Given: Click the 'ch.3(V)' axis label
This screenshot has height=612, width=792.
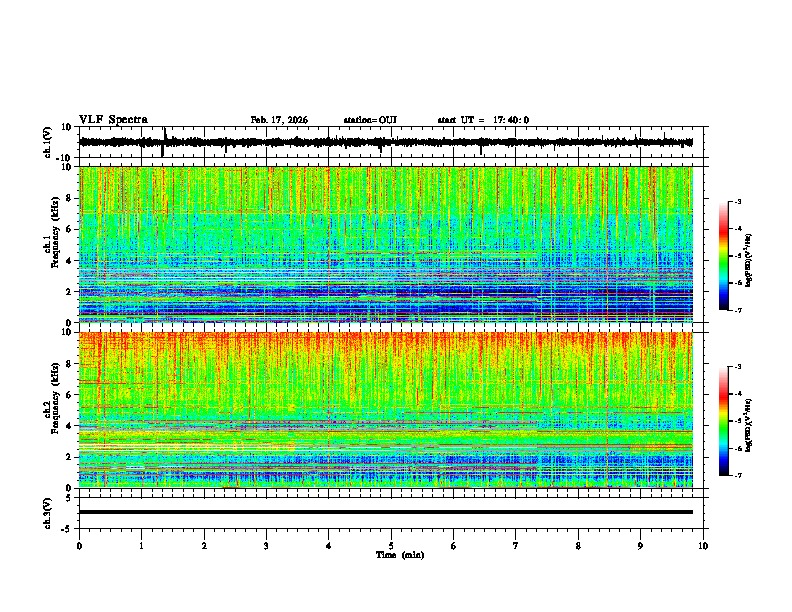Looking at the screenshot, I should coord(48,513).
